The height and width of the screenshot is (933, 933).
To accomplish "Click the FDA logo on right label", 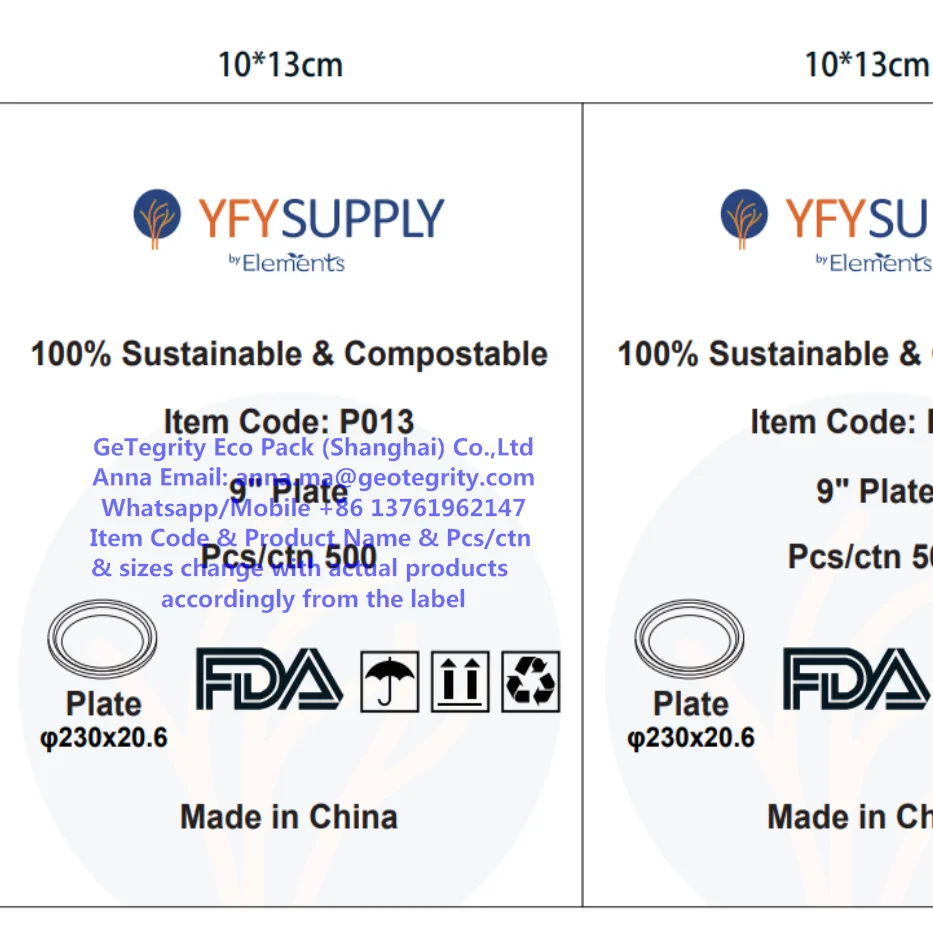I will 855,679.
